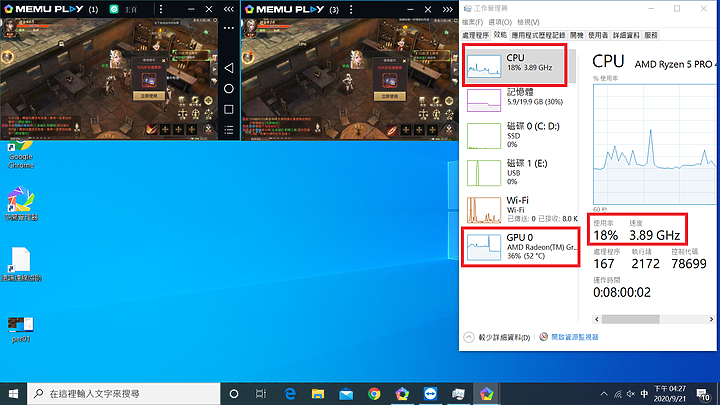Image resolution: width=720 pixels, height=405 pixels.
Task: Click three-dot more button in MEmu sidebar
Action: (229, 28)
